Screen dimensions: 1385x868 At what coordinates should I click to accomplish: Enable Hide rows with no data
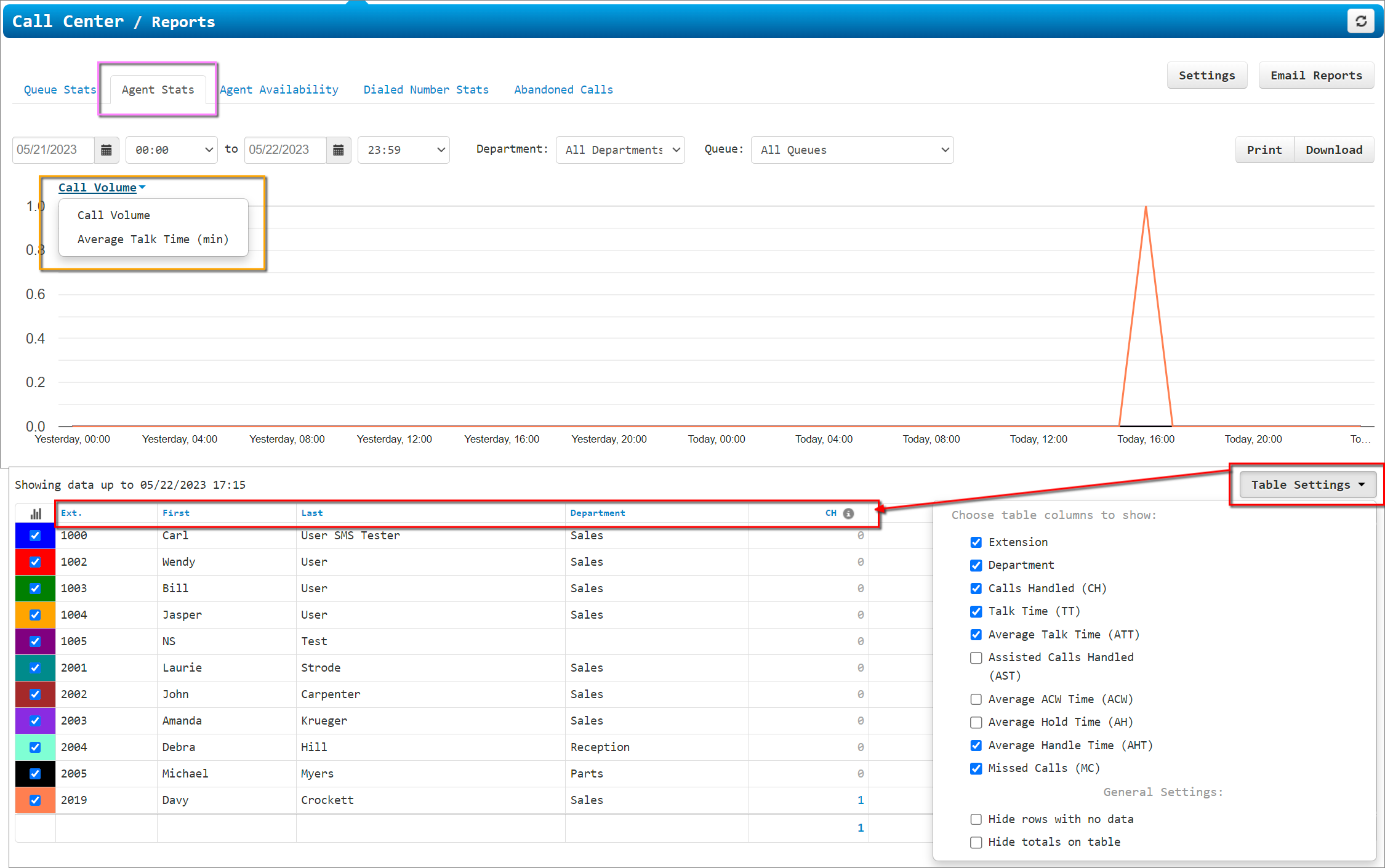pyautogui.click(x=976, y=819)
